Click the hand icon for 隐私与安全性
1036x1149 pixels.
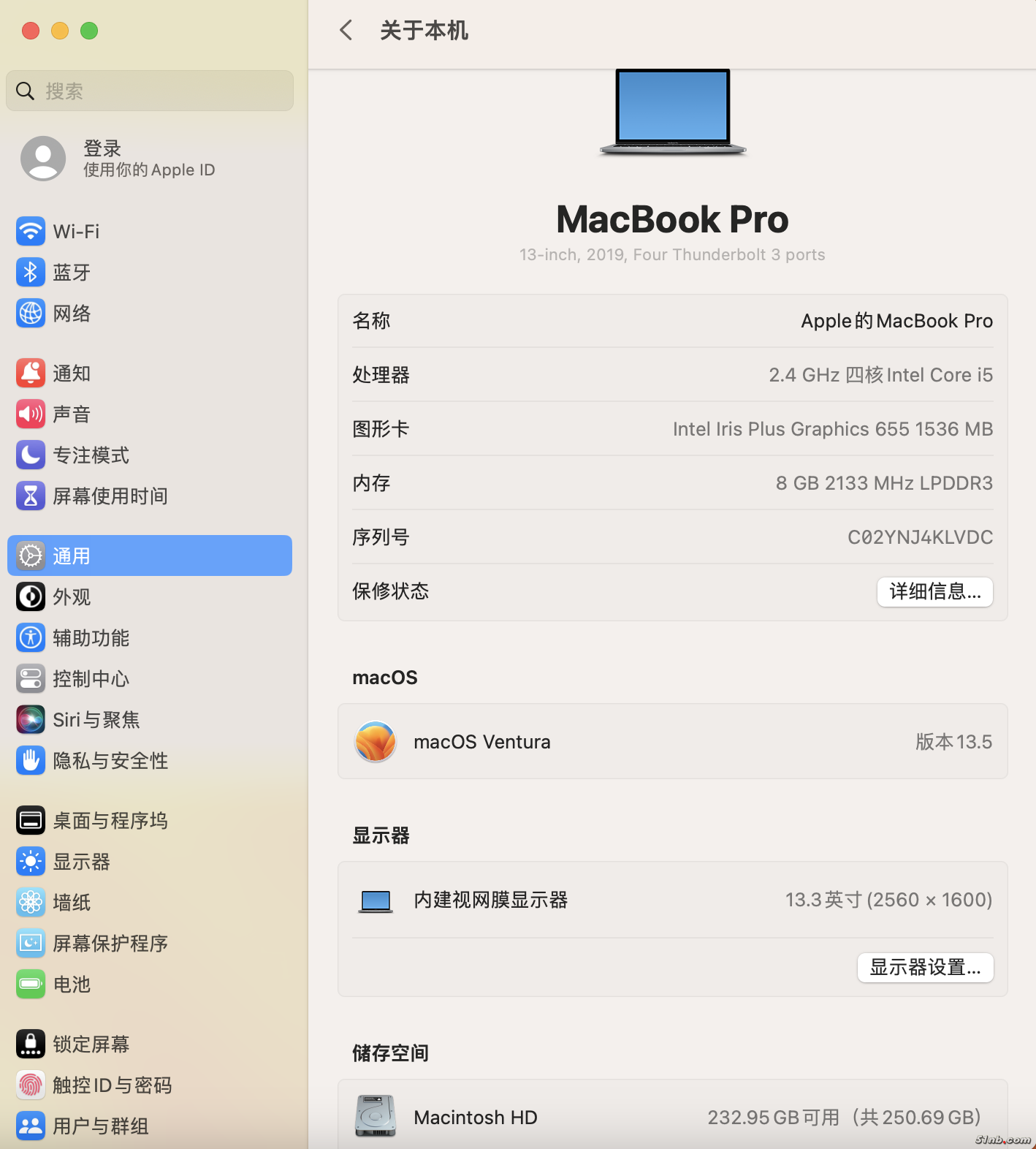pos(31,760)
